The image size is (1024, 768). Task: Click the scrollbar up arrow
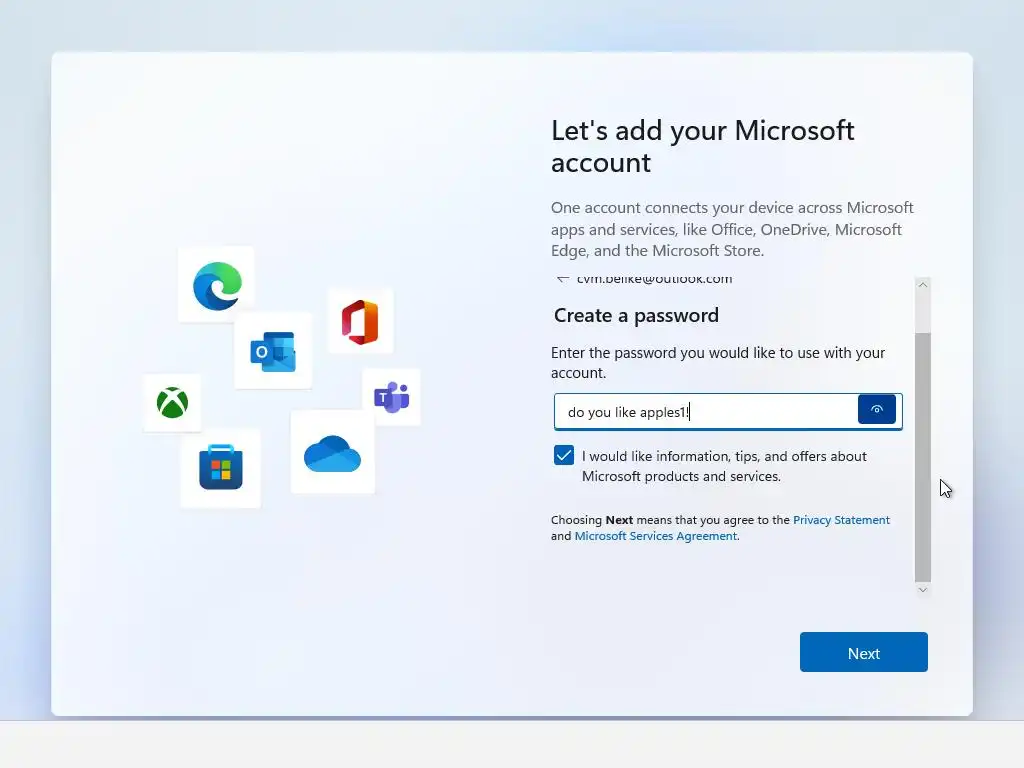[x=923, y=285]
